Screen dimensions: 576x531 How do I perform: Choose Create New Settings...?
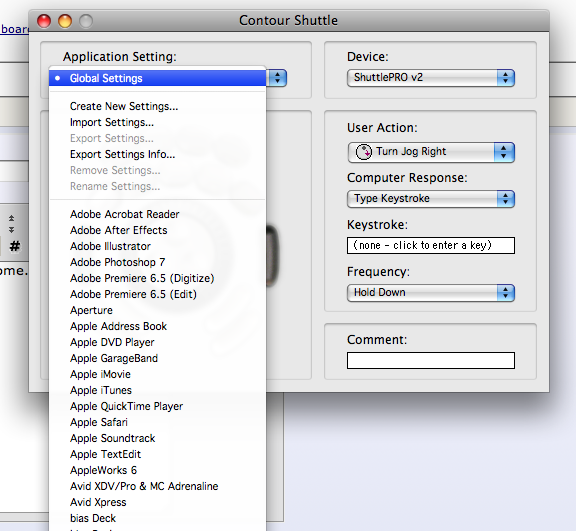(x=157, y=106)
